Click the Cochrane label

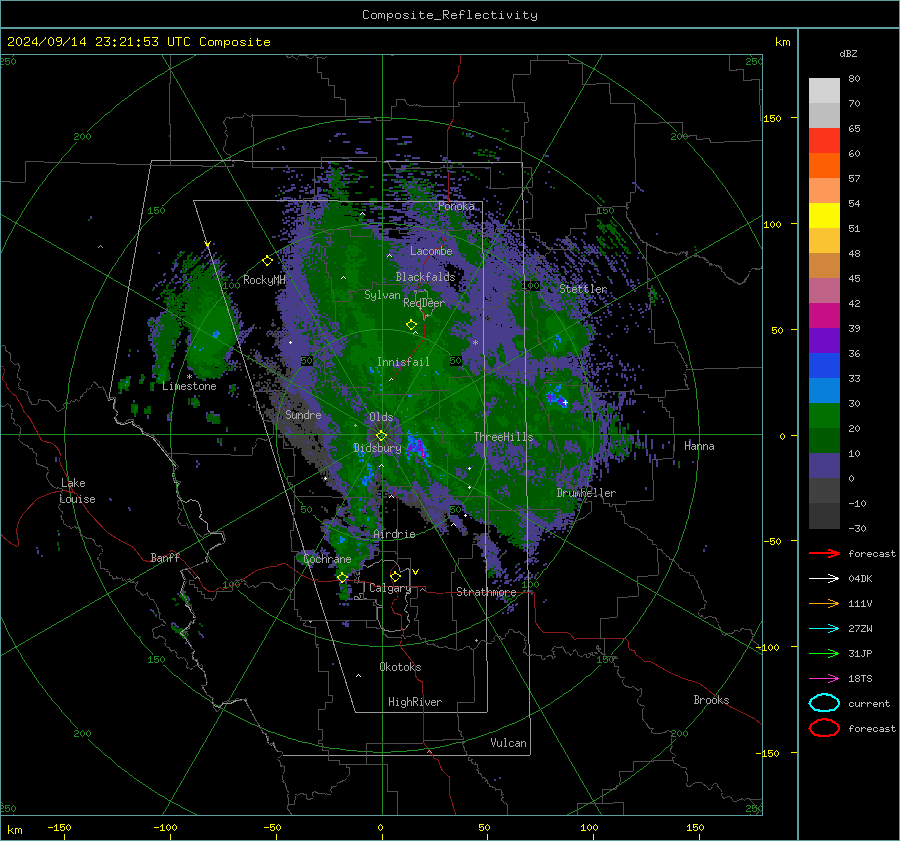[327, 559]
